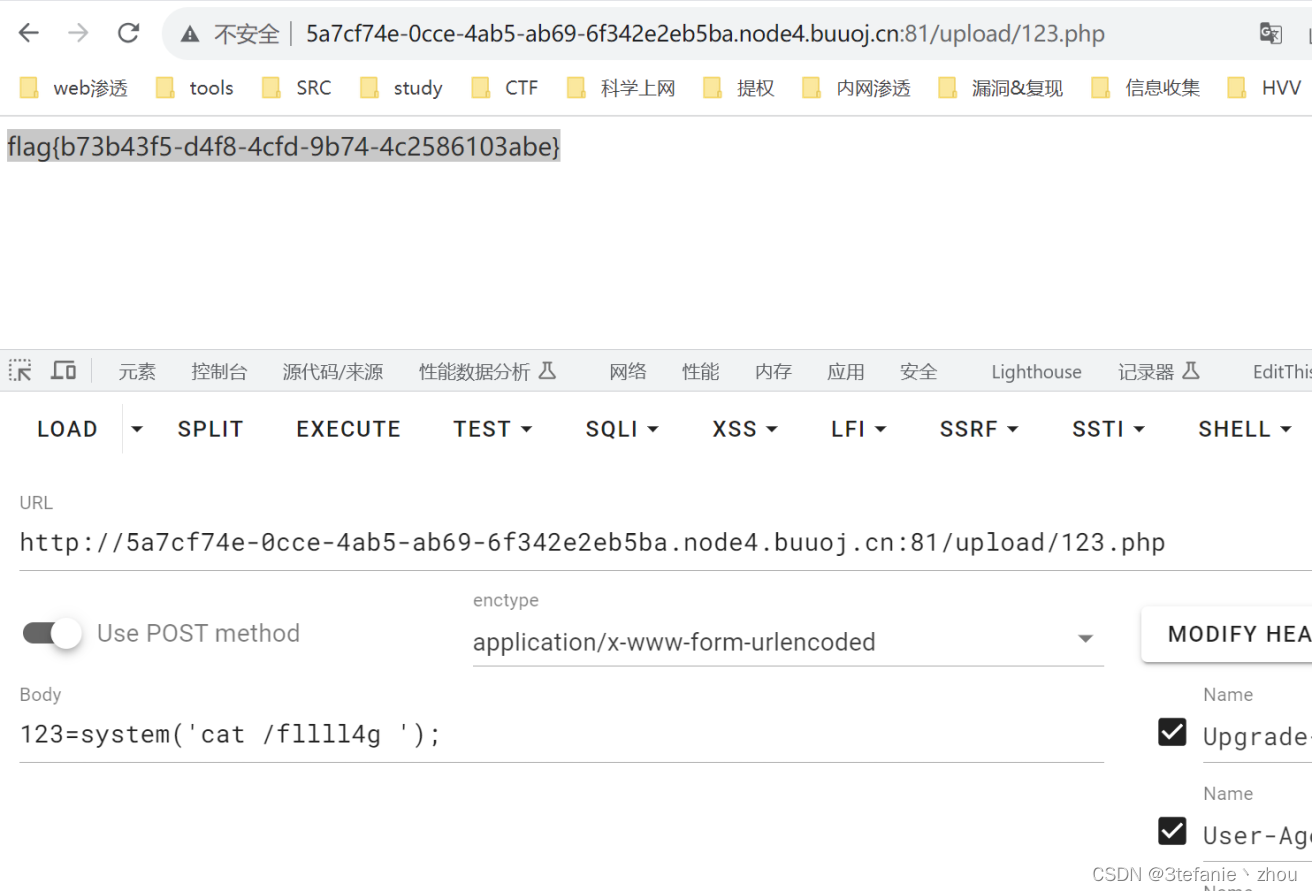The height and width of the screenshot is (891, 1312).
Task: Switch to the 性能数据分析 DevTools tab
Action: point(487,372)
